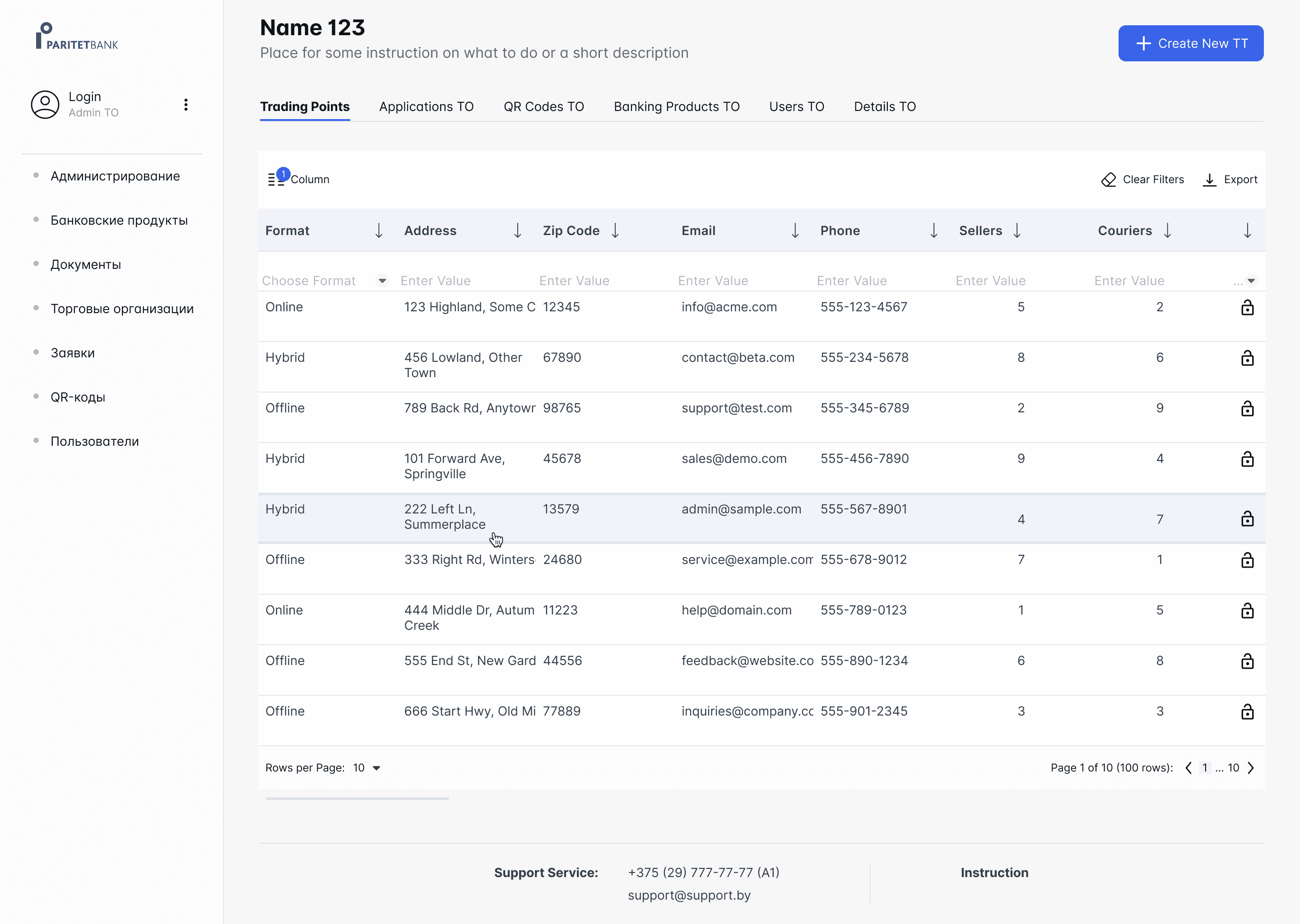Click the Email filter Enter Value field
Image resolution: width=1300 pixels, height=924 pixels.
coord(713,281)
